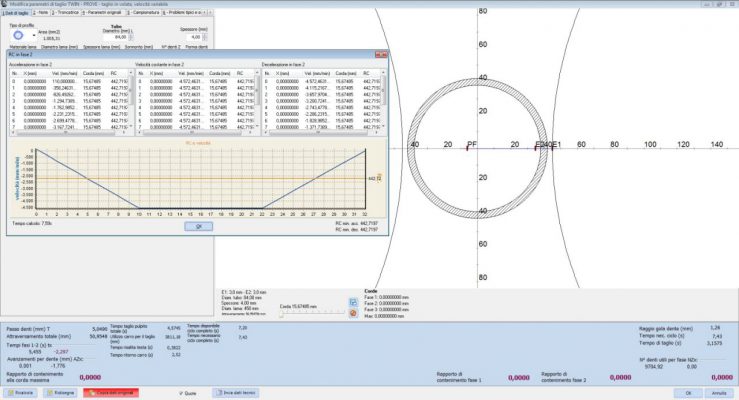
Task: Click the Velocità costante table horizontal scrollbar
Action: coord(195,133)
